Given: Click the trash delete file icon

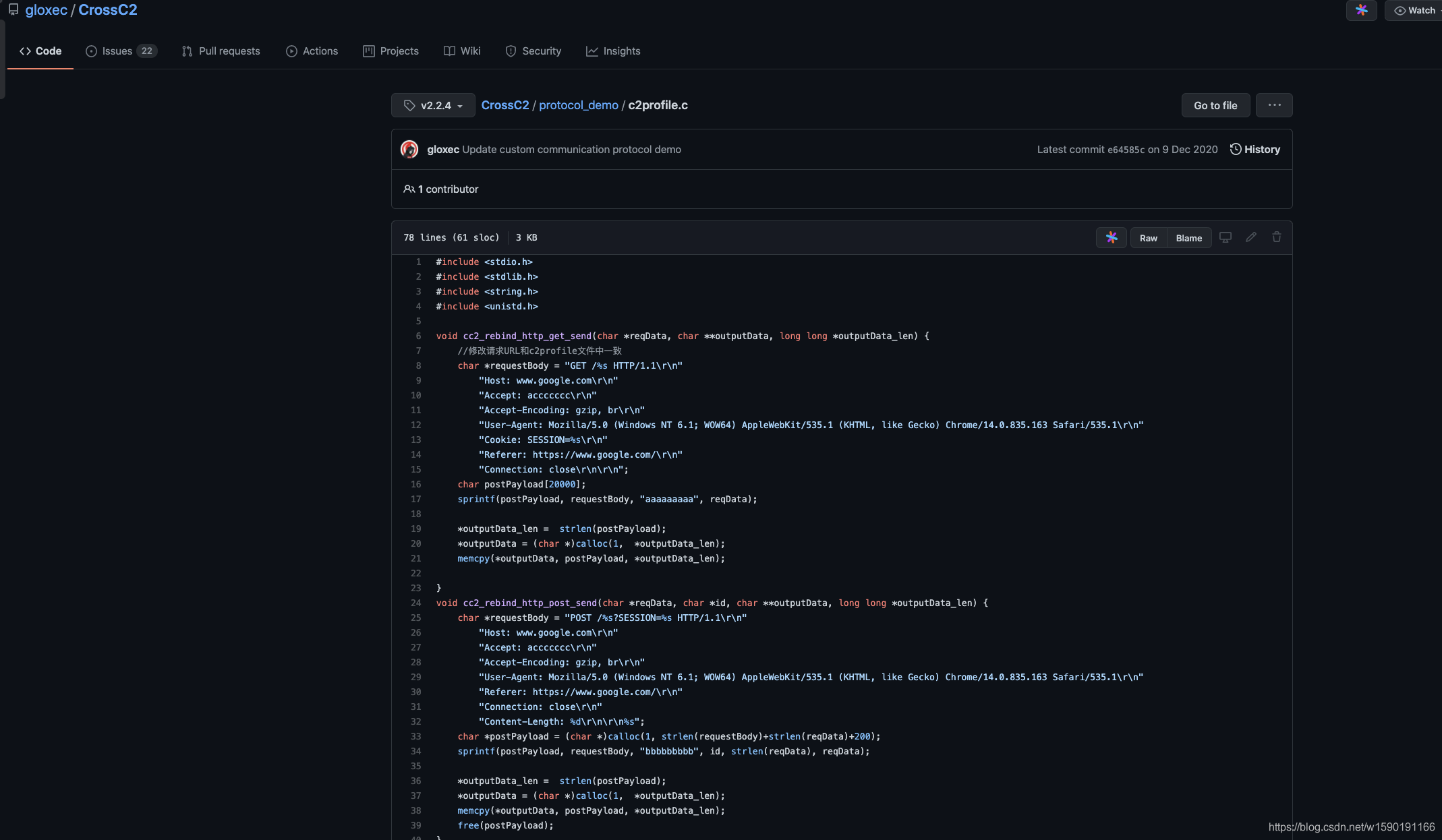Looking at the screenshot, I should coord(1277,237).
